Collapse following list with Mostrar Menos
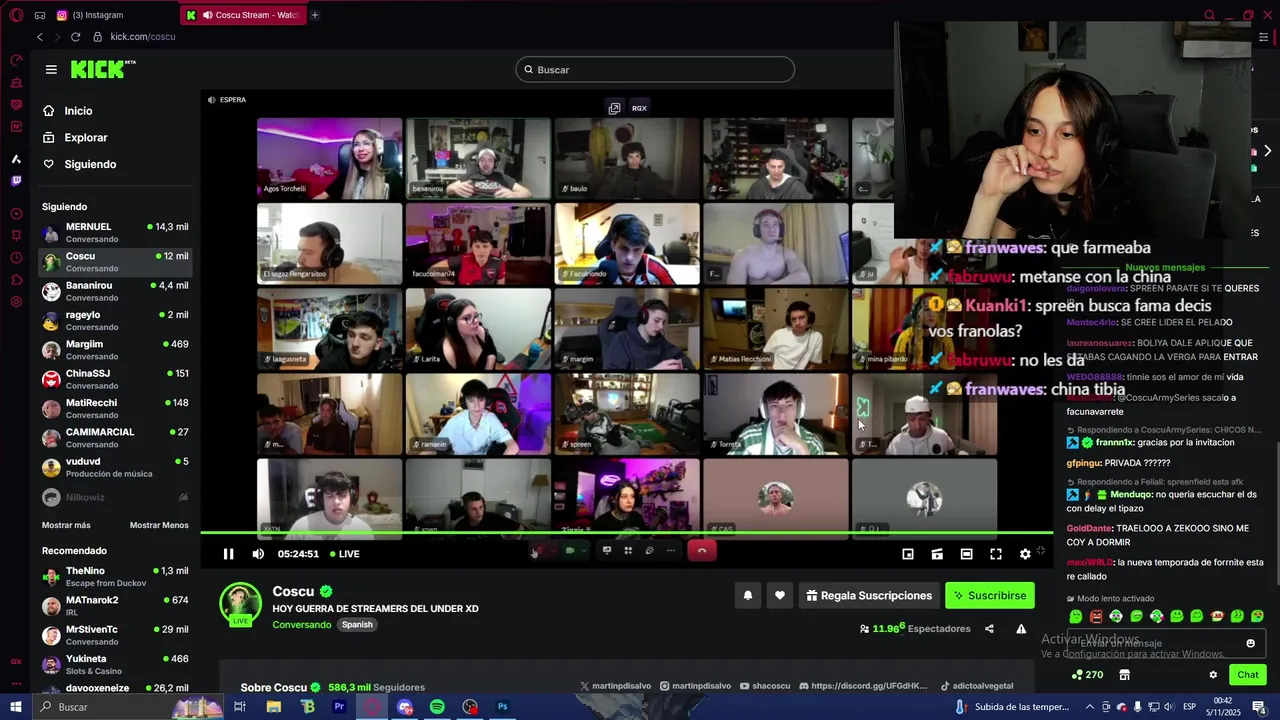Image resolution: width=1280 pixels, height=720 pixels. [x=159, y=525]
